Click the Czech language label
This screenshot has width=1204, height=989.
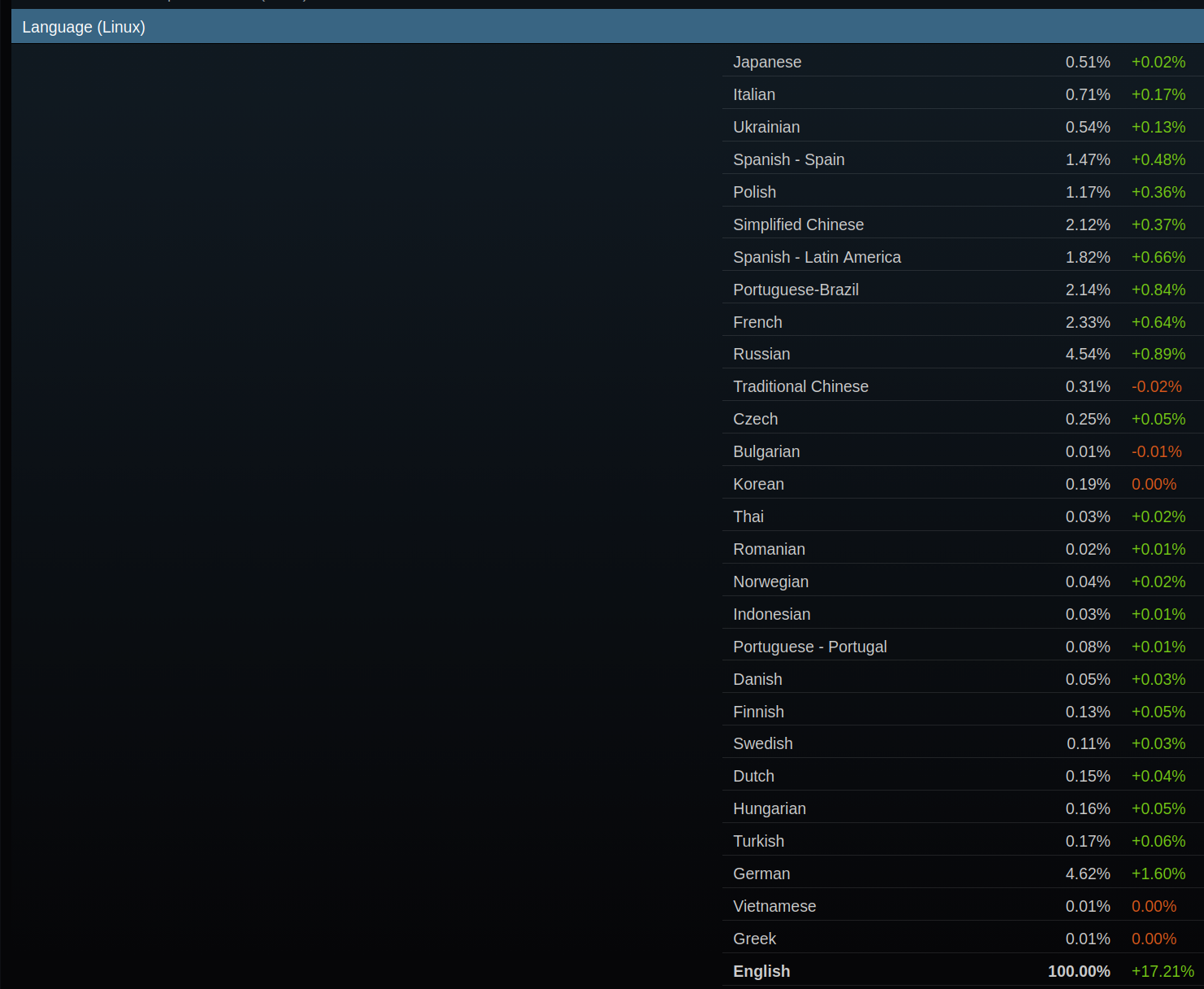click(x=756, y=419)
